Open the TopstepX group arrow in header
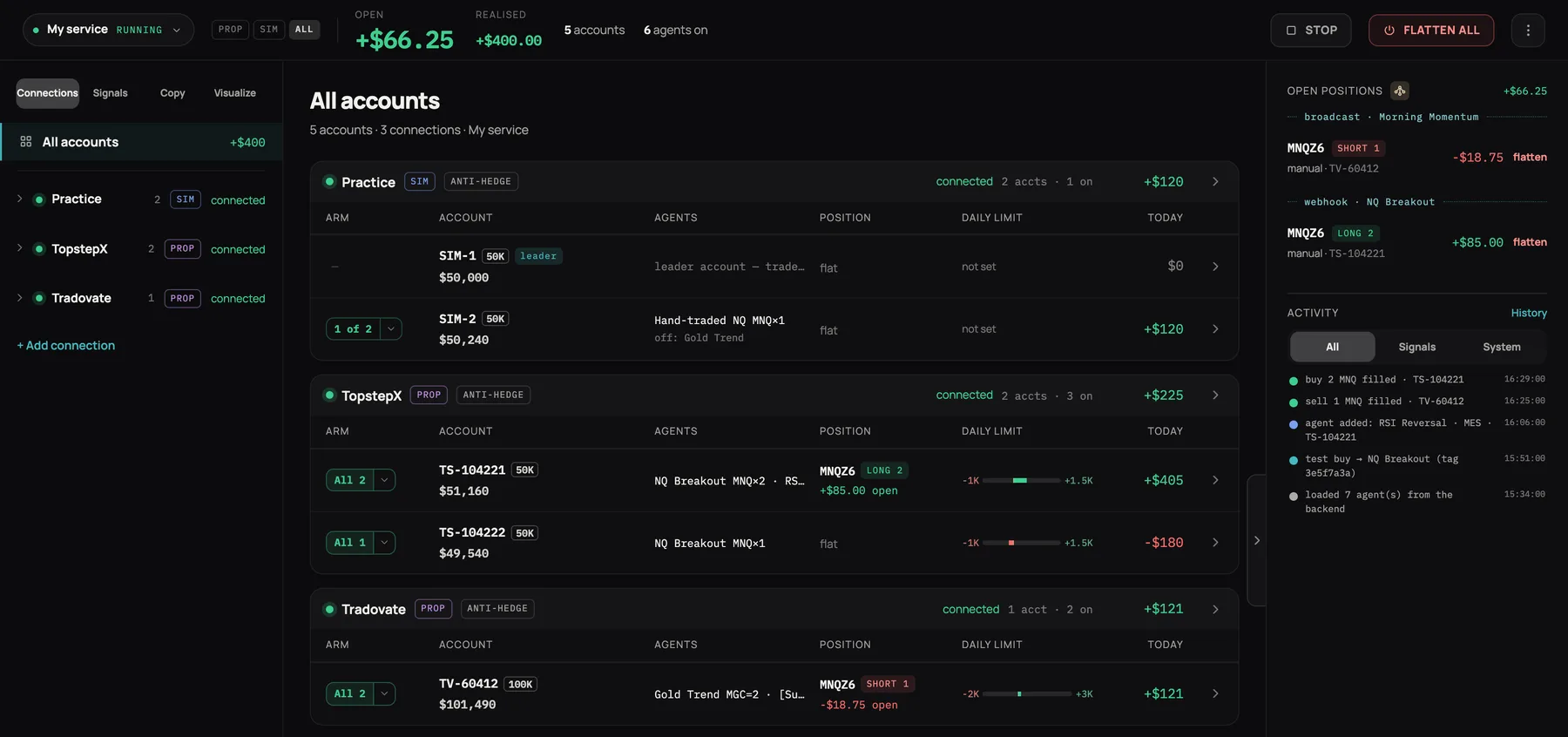The width and height of the screenshot is (1568, 737). click(1215, 396)
